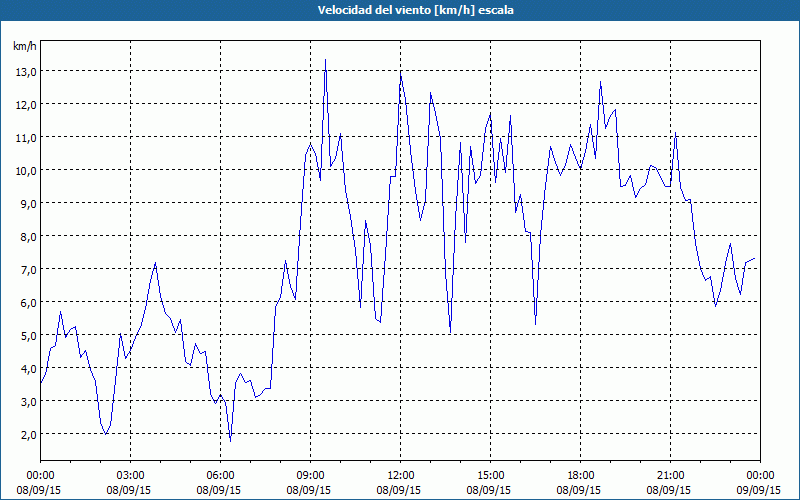Image resolution: width=800 pixels, height=500 pixels.
Task: Click the chart title 'Velocidad del viento [km/h] escala'
Action: click(x=415, y=10)
